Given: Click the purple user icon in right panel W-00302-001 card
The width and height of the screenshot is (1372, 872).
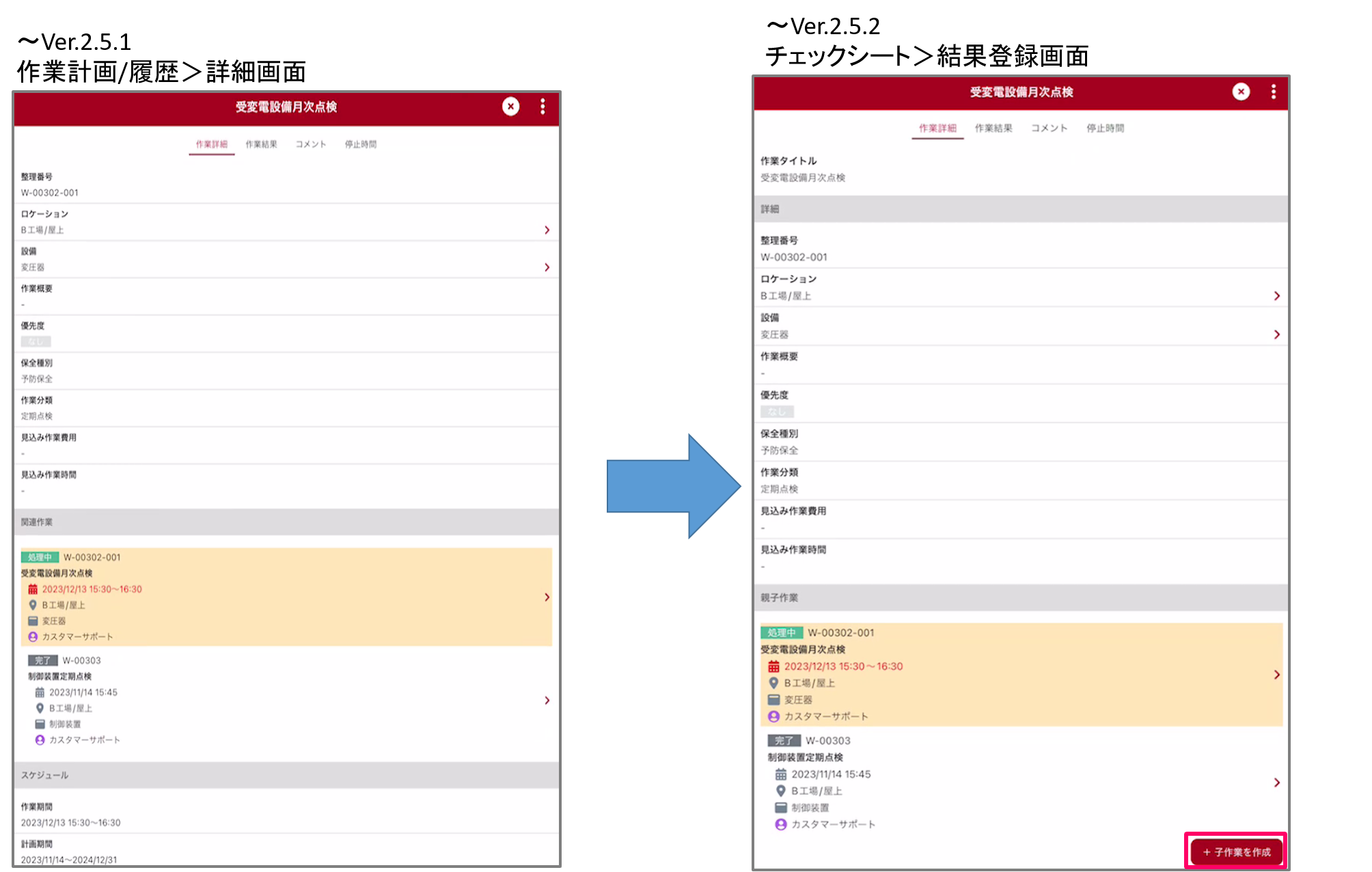Looking at the screenshot, I should click(773, 716).
